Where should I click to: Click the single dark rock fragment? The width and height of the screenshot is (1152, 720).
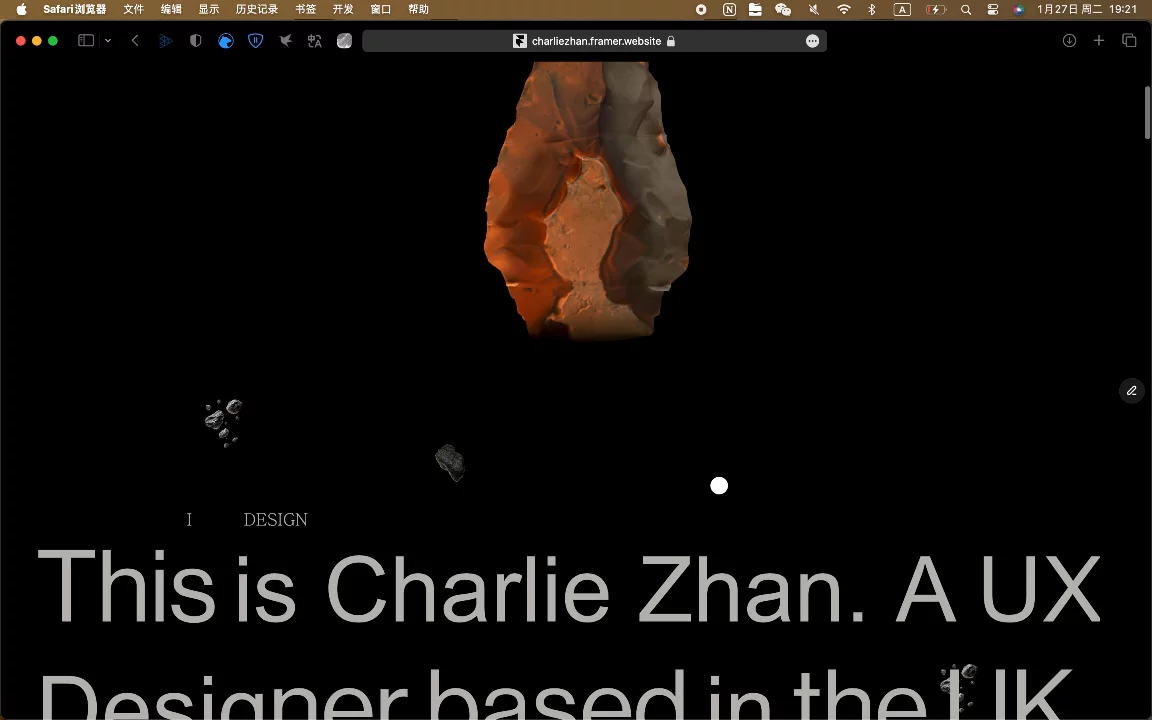click(450, 462)
